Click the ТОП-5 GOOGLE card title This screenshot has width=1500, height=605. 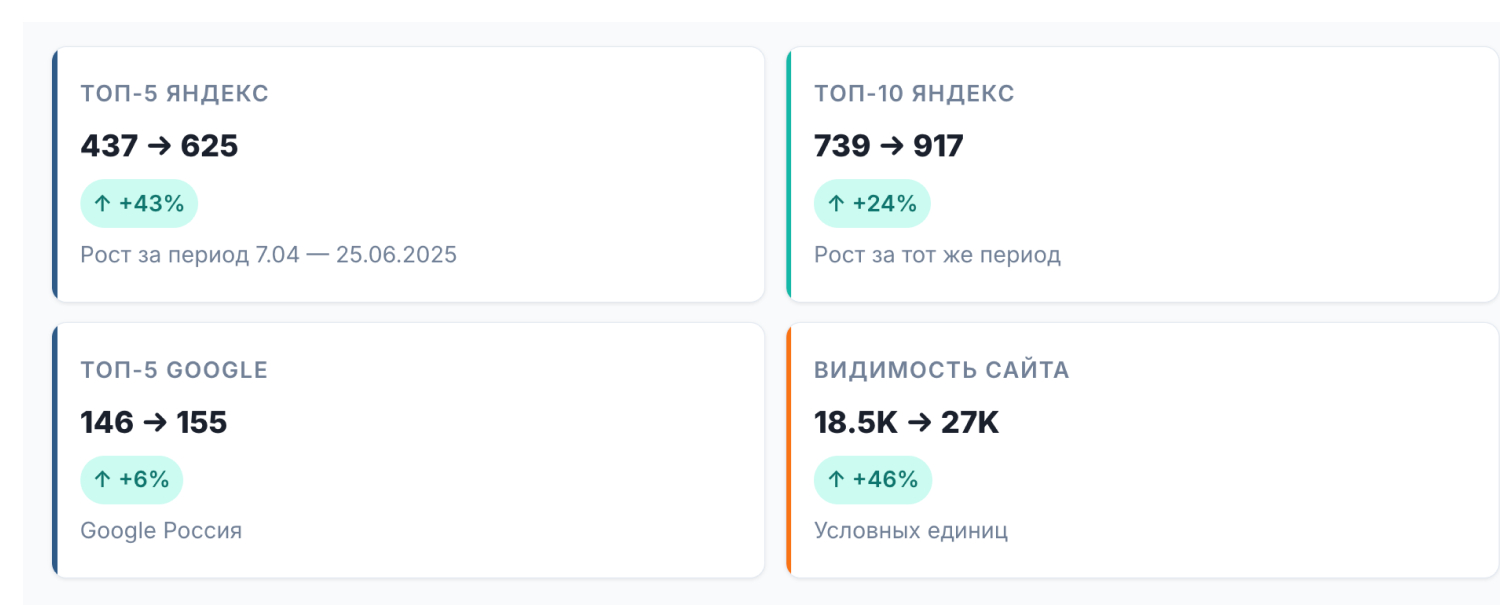click(174, 370)
